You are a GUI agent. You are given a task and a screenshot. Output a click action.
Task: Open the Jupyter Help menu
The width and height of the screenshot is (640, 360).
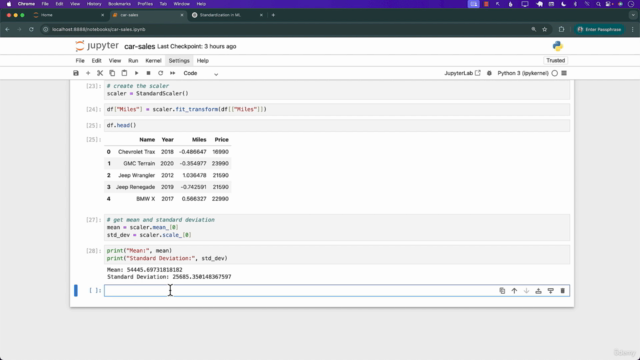tap(203, 60)
